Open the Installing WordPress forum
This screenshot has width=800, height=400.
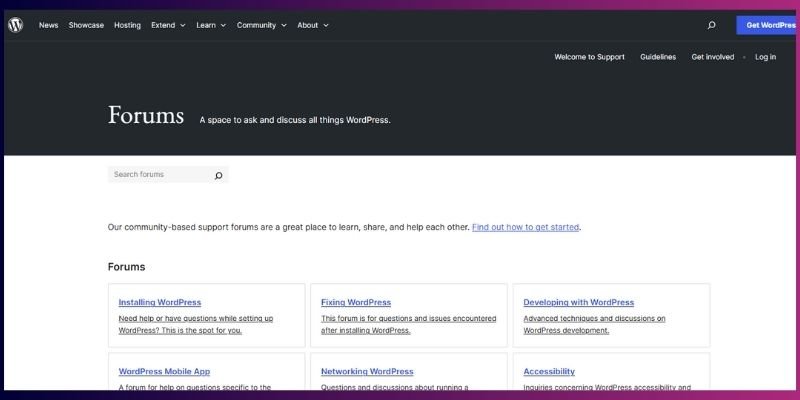(x=160, y=302)
